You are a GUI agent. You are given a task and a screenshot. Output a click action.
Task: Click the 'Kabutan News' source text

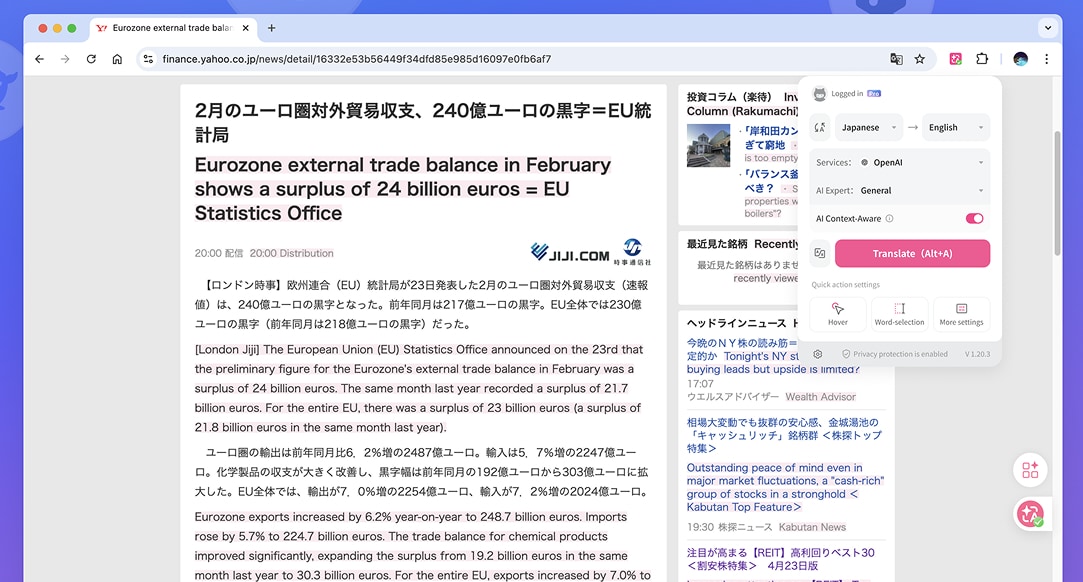coord(812,527)
